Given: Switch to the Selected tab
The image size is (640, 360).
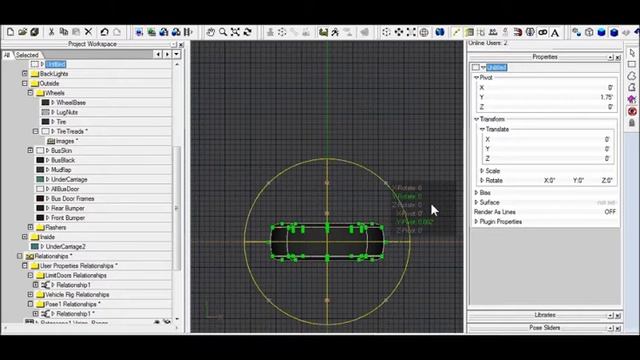Looking at the screenshot, I should point(27,55).
